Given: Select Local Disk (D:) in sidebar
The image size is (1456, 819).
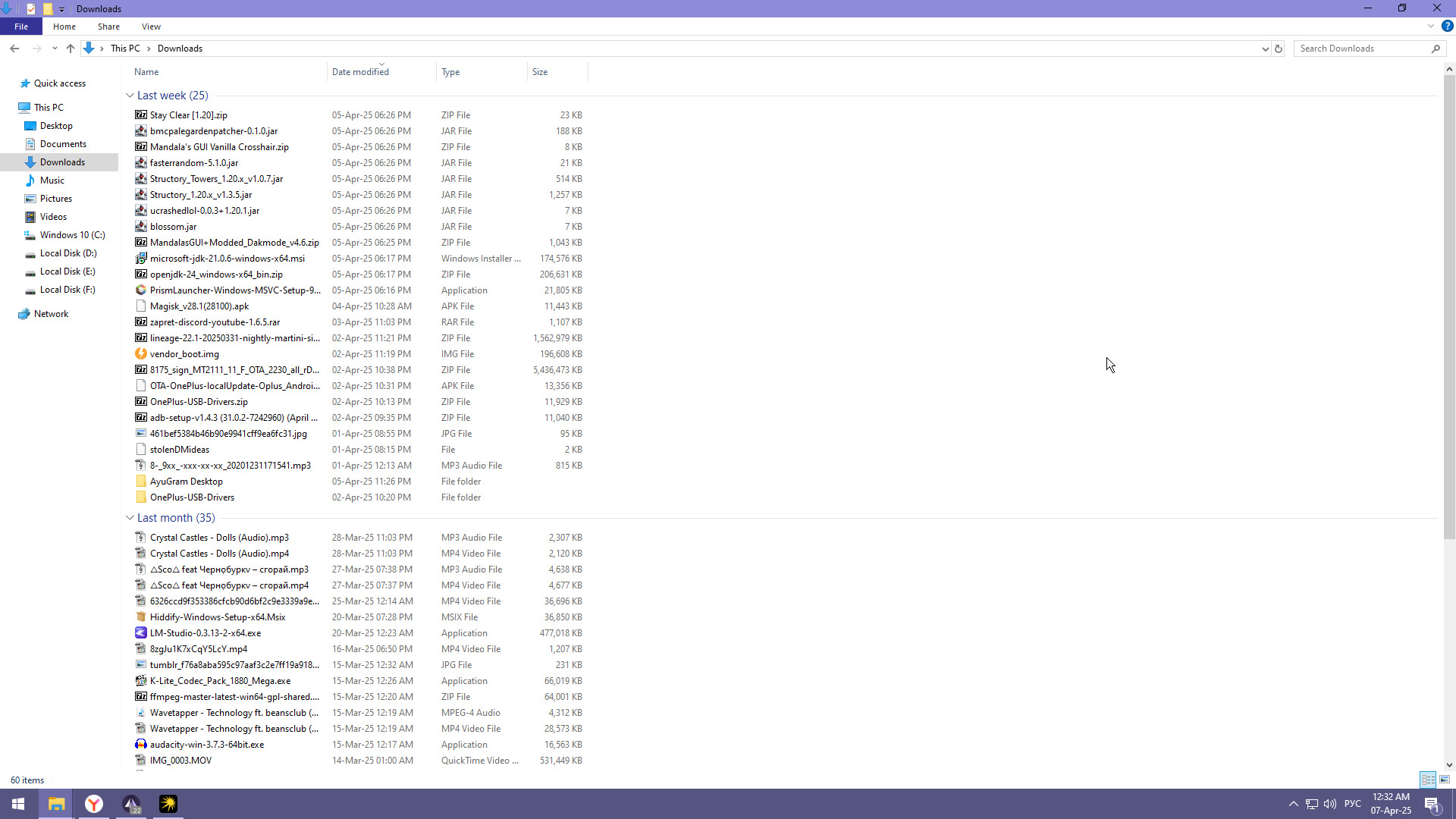Looking at the screenshot, I should [x=67, y=253].
